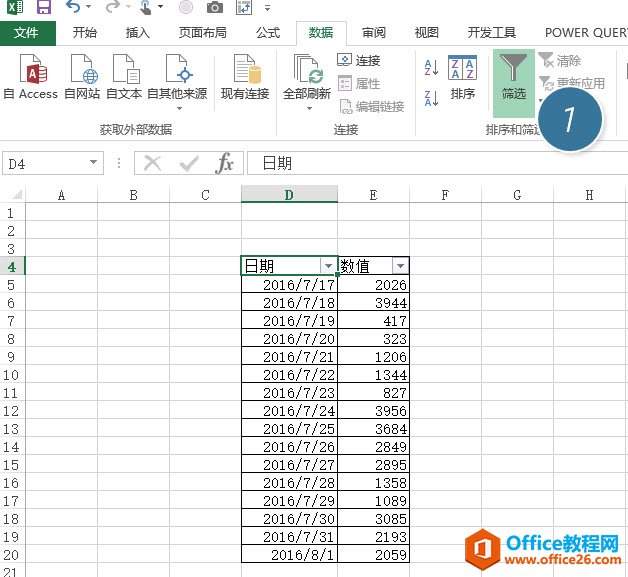
Task: Open the 日期 column filter dropdown
Action: (328, 266)
